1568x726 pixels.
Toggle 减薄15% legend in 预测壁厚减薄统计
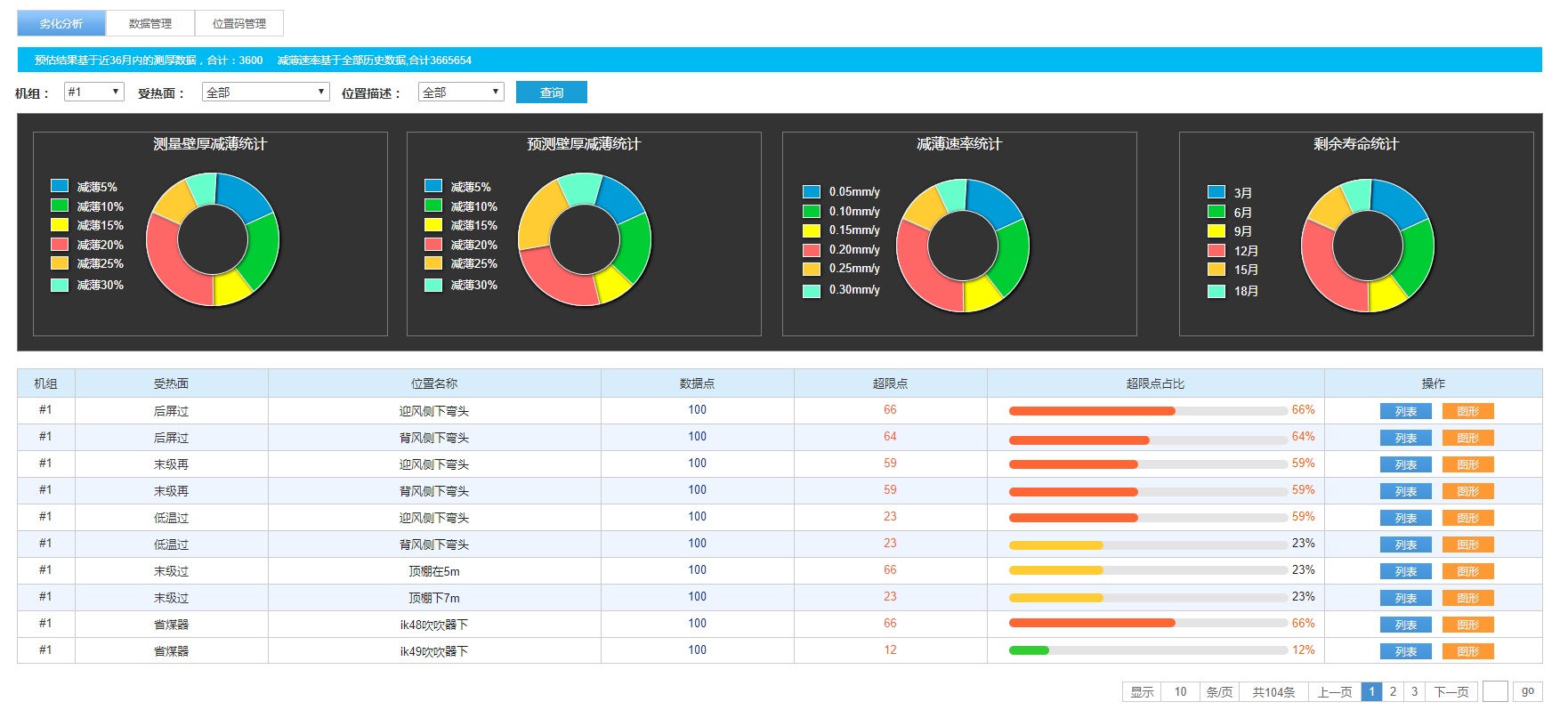point(461,225)
